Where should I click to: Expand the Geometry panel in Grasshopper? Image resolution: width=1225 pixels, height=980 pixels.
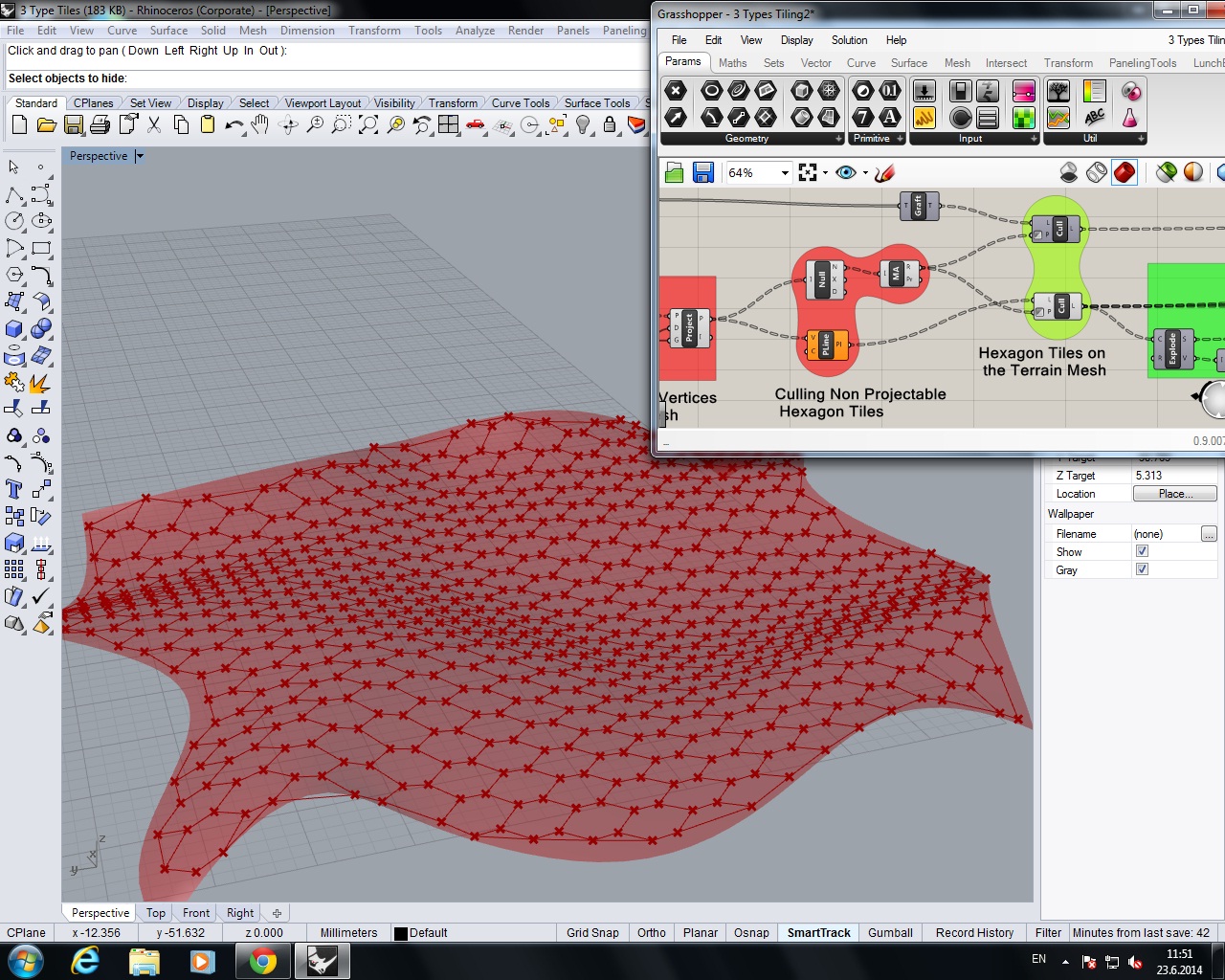[839, 139]
